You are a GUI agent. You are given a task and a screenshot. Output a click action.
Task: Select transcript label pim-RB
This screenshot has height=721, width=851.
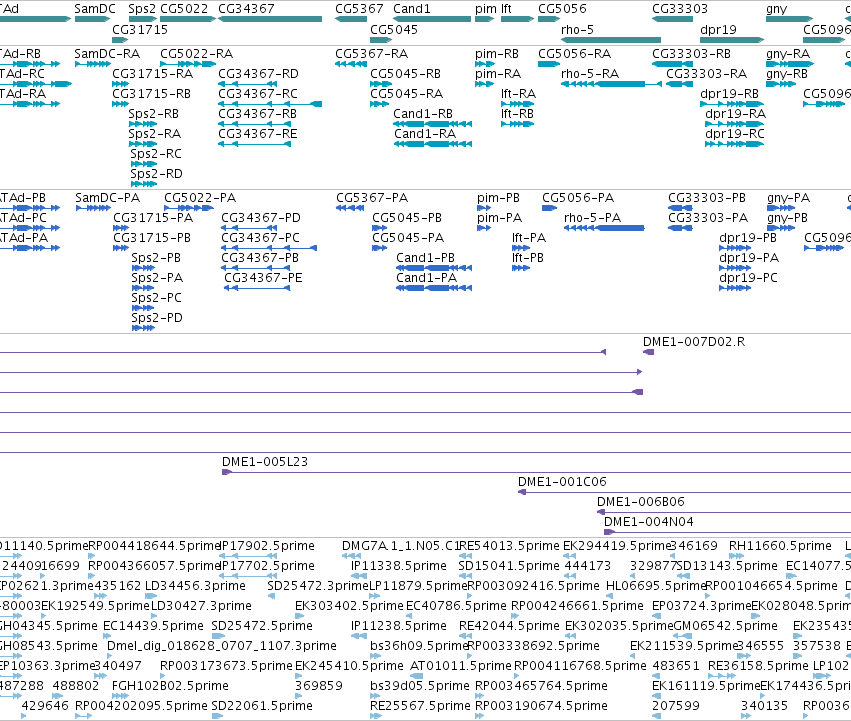497,53
